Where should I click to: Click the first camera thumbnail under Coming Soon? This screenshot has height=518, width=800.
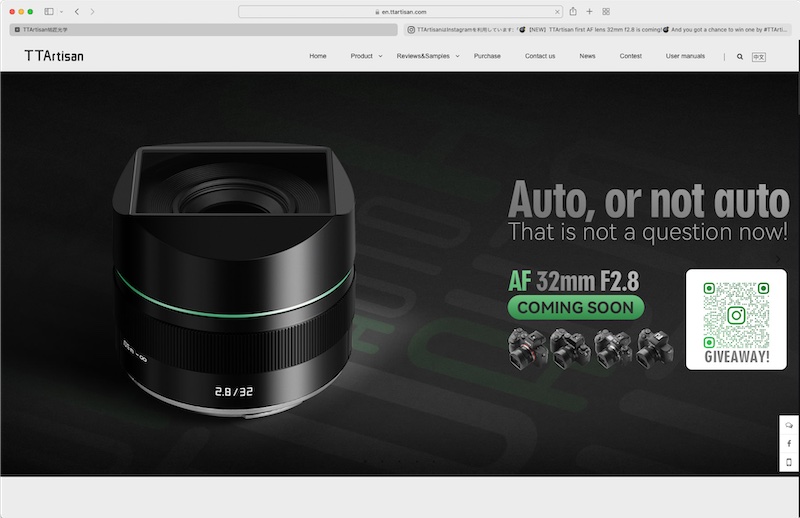(x=528, y=349)
